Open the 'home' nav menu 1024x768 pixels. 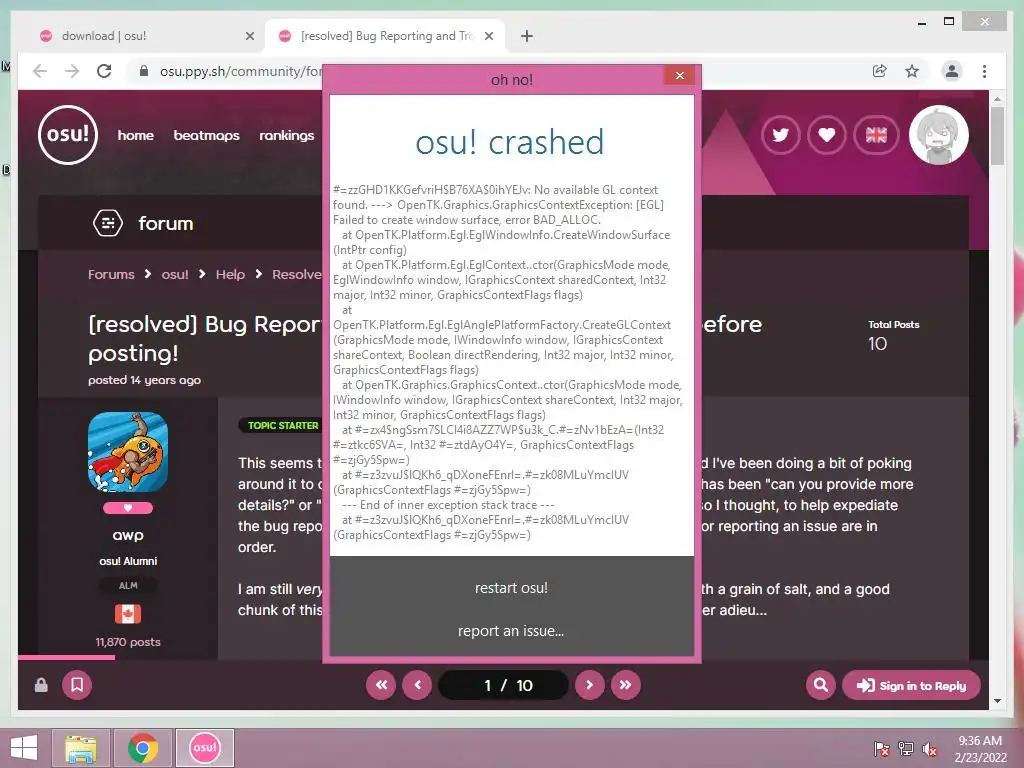tap(136, 135)
